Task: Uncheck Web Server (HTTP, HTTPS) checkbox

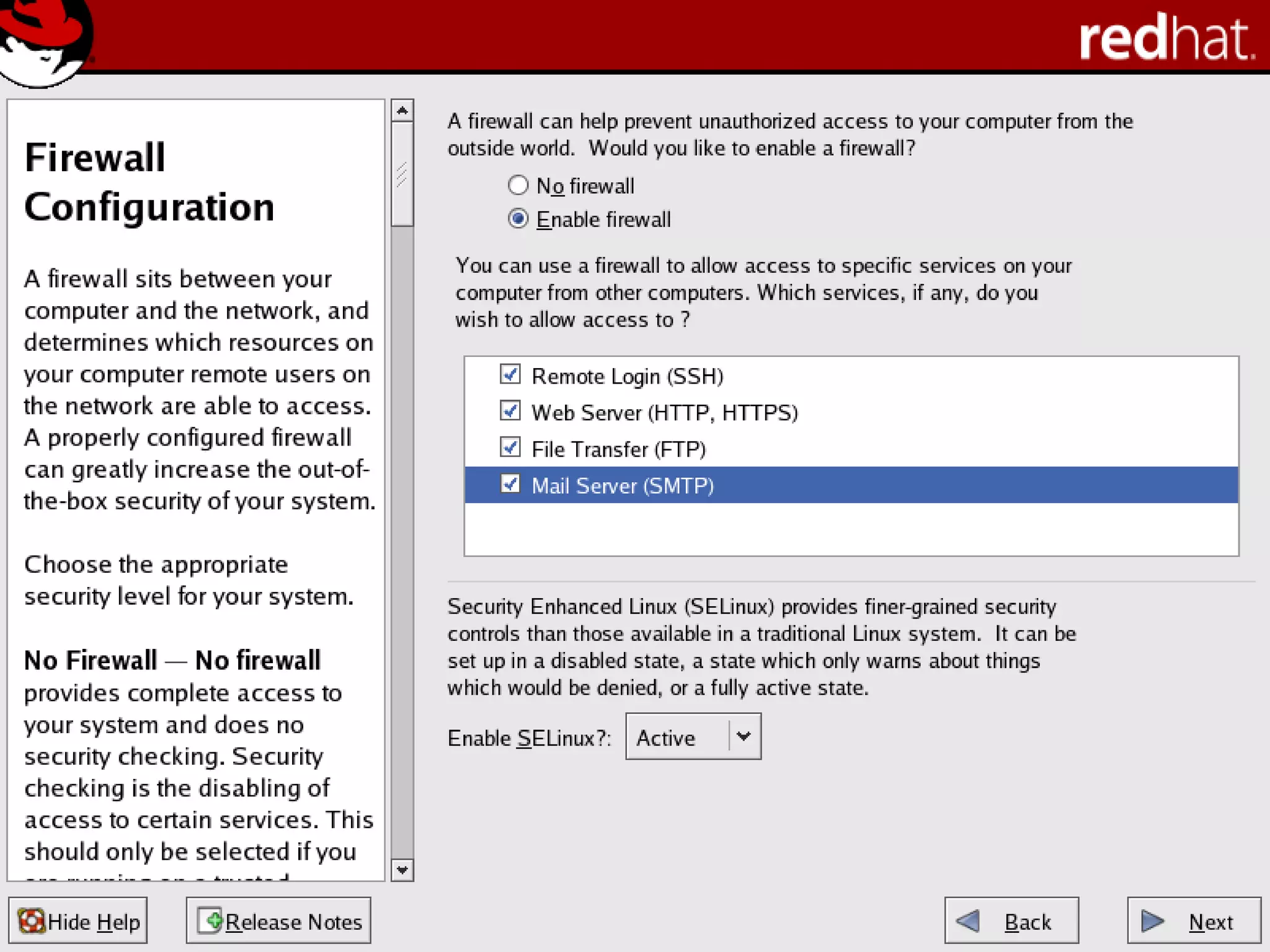Action: pos(510,411)
